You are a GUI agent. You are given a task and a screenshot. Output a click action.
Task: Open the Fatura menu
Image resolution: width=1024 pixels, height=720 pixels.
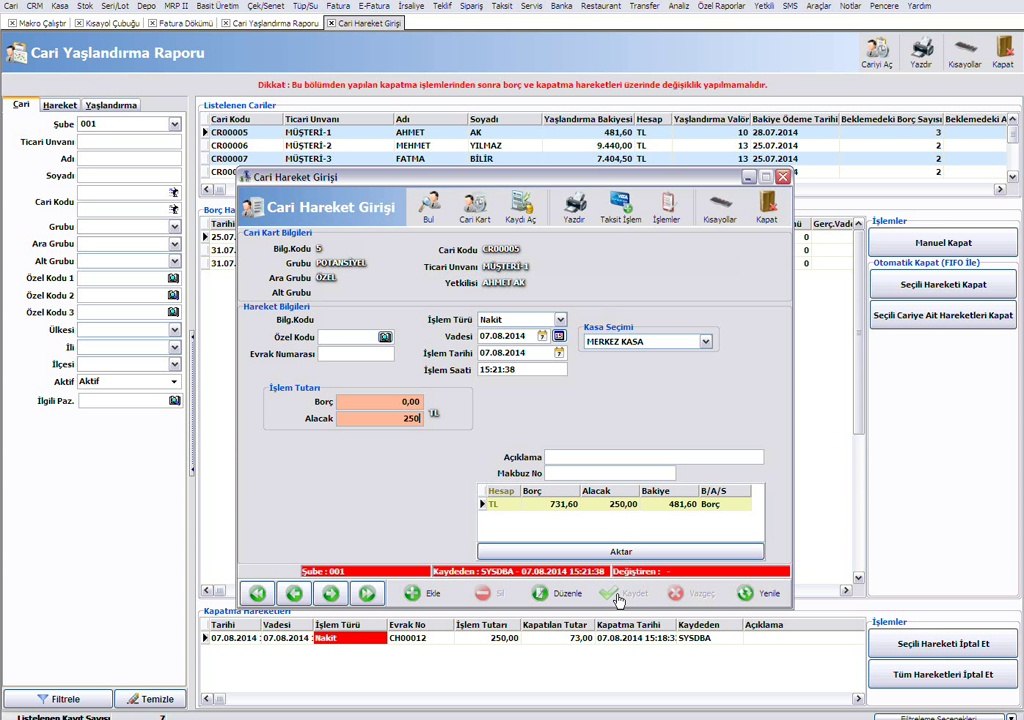[x=338, y=6]
